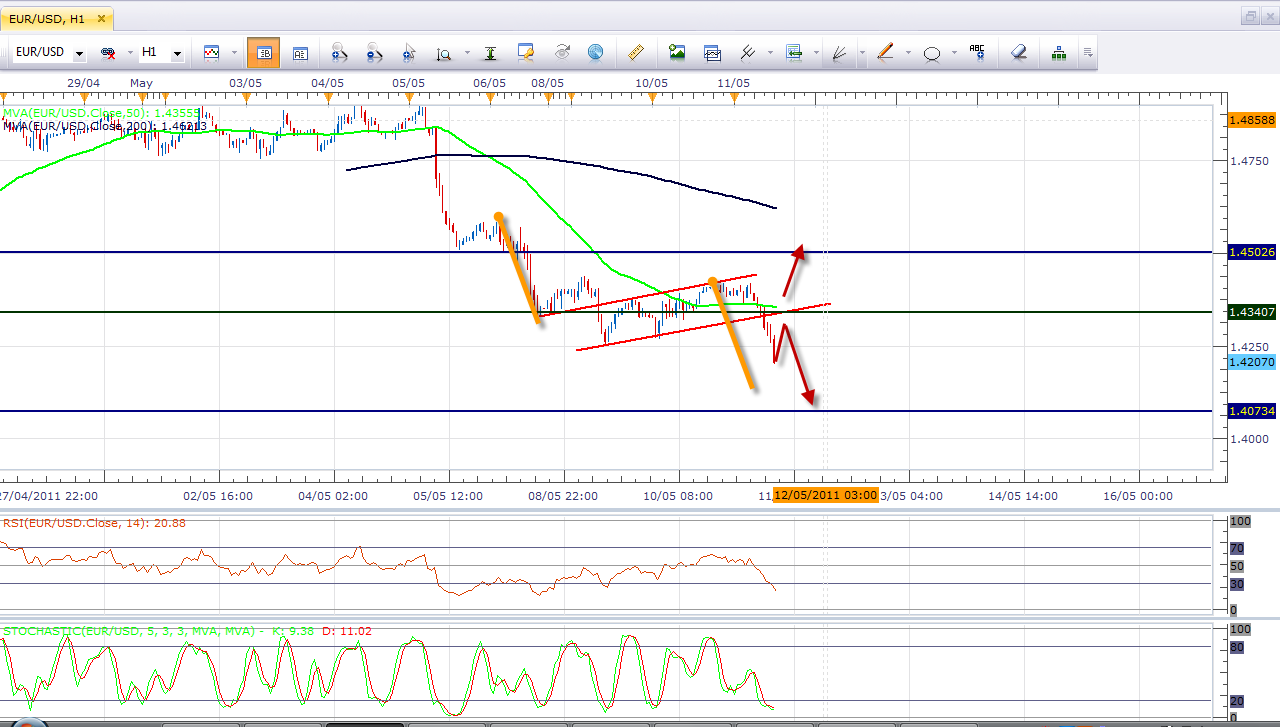Select the vertical zoom magnifier tool
Image resolution: width=1280 pixels, height=727 pixels.
pos(443,53)
